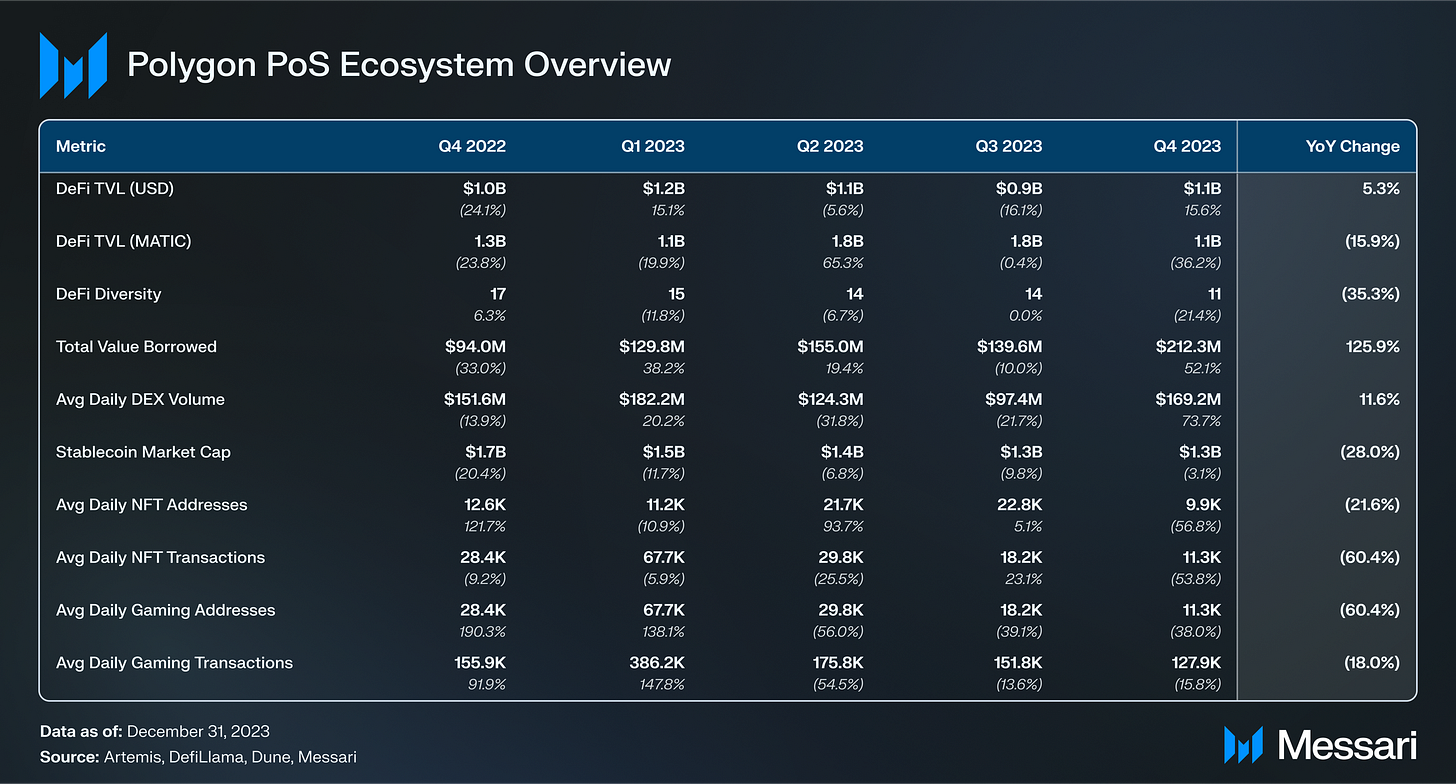Select the 'Polygon PoS Ecosystem Overview' title
Screen dimensions: 1456x784
click(x=399, y=66)
